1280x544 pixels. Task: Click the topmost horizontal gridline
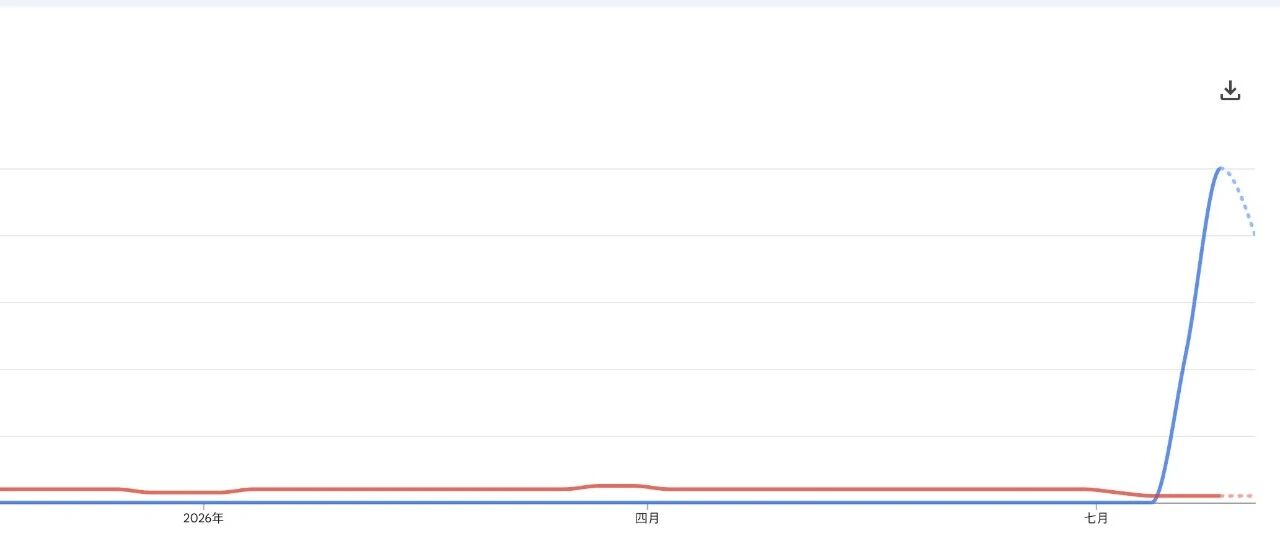[628, 169]
